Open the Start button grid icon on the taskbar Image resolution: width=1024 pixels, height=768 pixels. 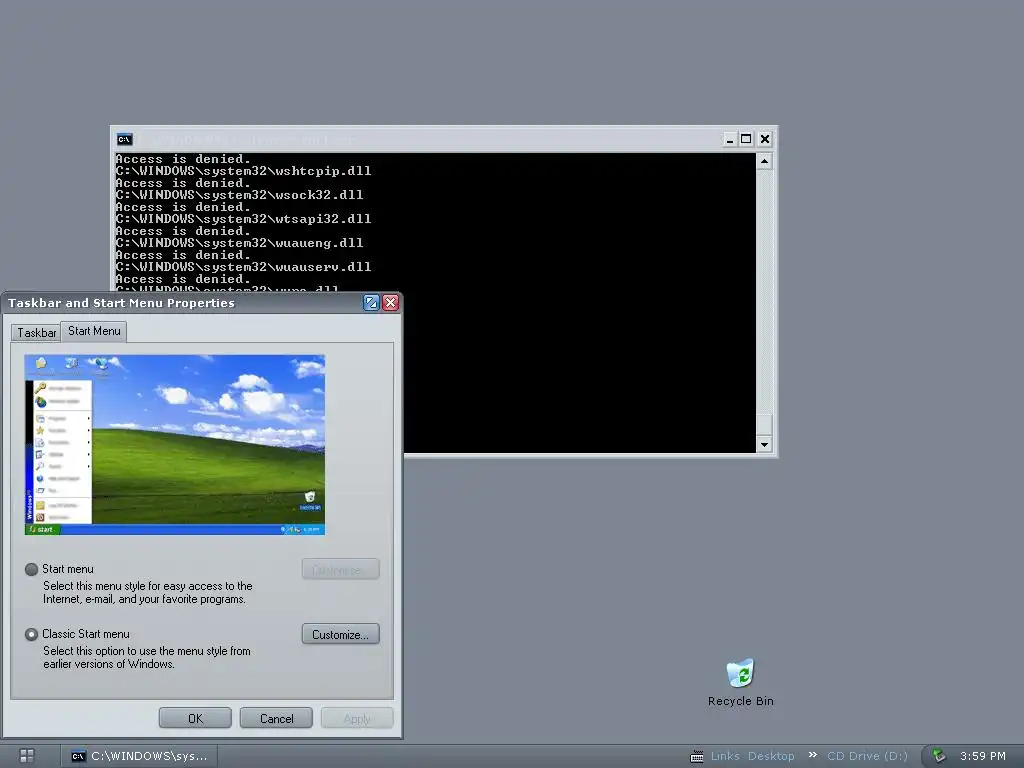[27, 756]
